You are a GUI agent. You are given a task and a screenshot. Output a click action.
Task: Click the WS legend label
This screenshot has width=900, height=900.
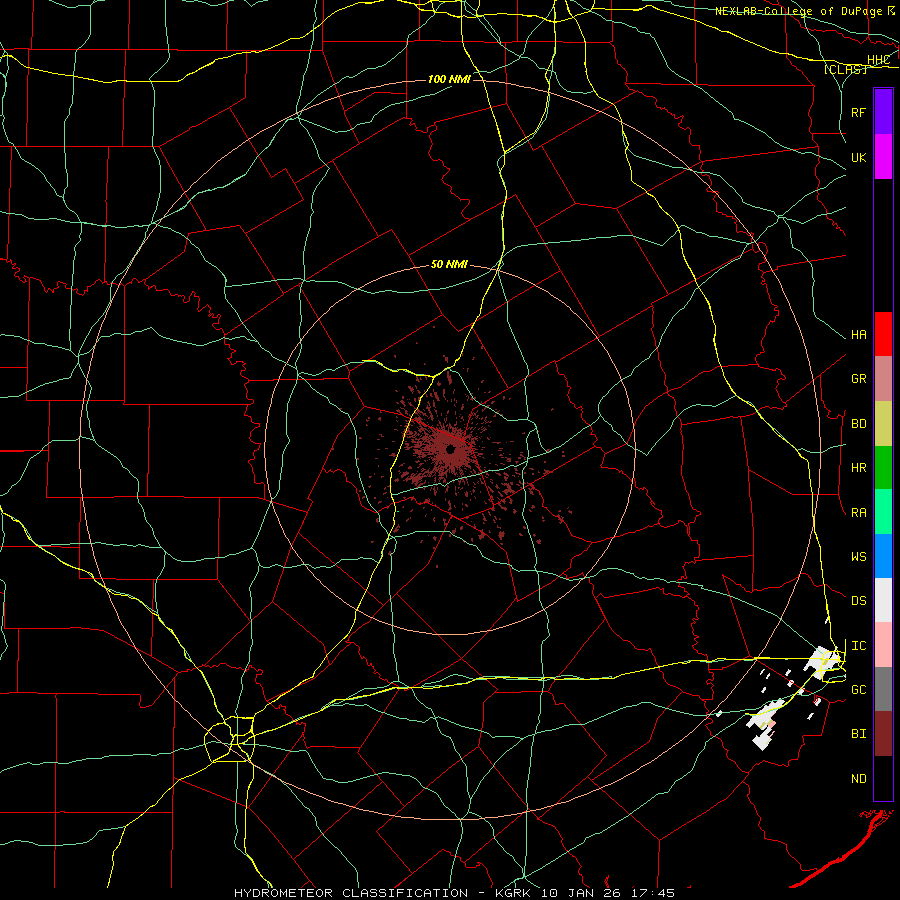click(858, 556)
